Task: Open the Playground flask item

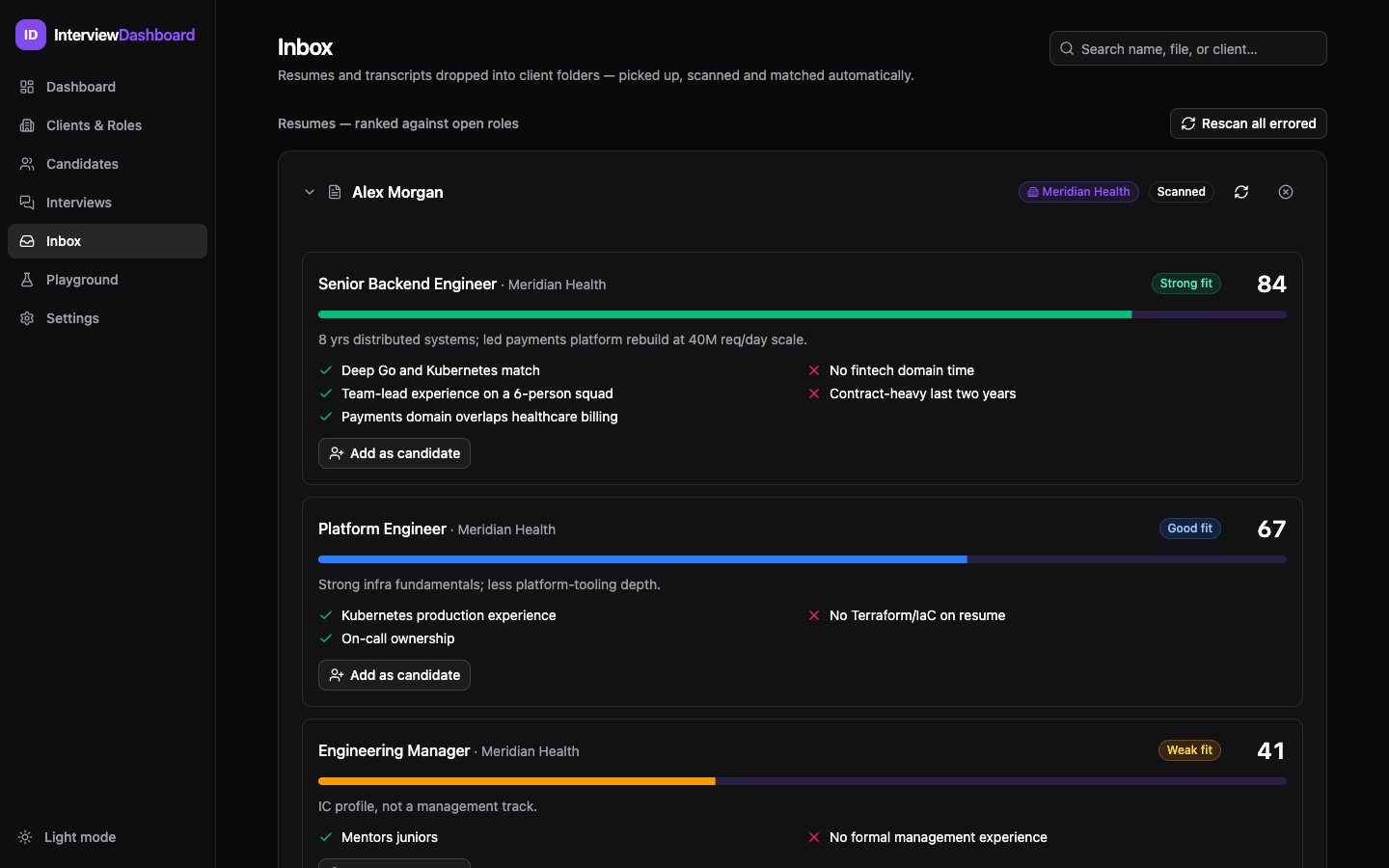Action: (107, 280)
